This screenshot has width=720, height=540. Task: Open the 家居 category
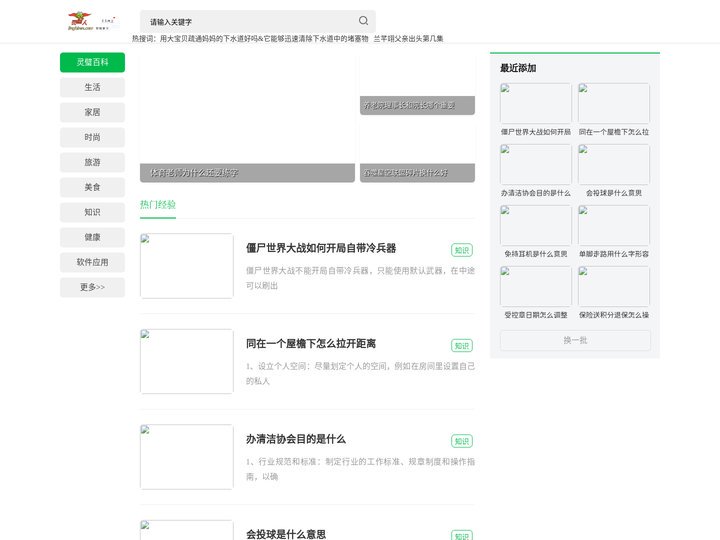click(92, 112)
